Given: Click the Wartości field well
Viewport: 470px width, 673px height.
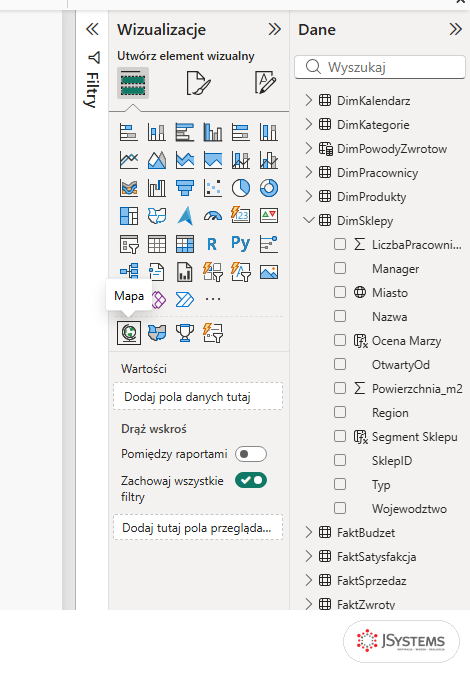Looking at the screenshot, I should coord(198,397).
